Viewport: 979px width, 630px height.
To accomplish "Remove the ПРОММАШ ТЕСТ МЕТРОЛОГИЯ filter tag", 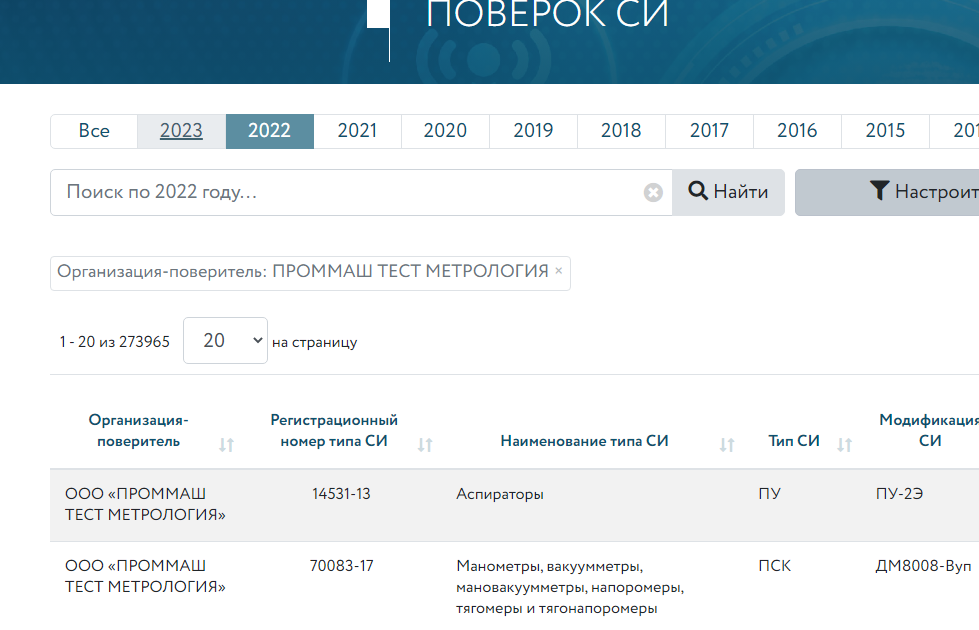I will coord(559,271).
